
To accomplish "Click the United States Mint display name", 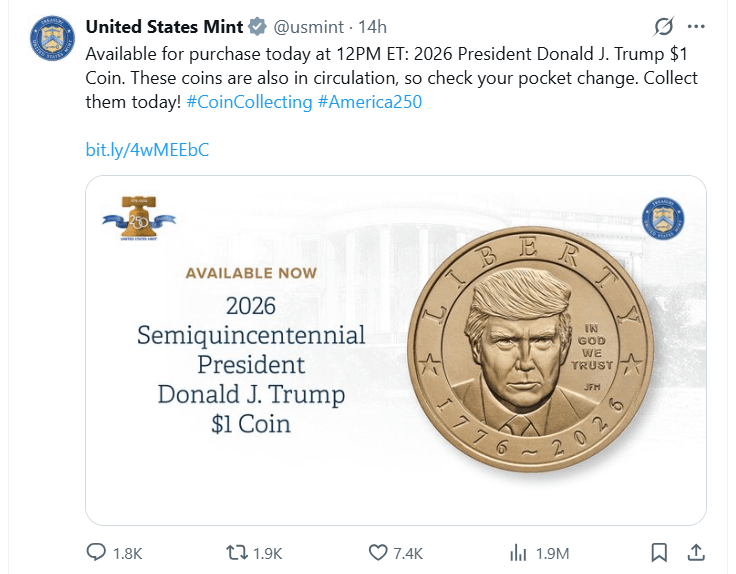I will (164, 27).
